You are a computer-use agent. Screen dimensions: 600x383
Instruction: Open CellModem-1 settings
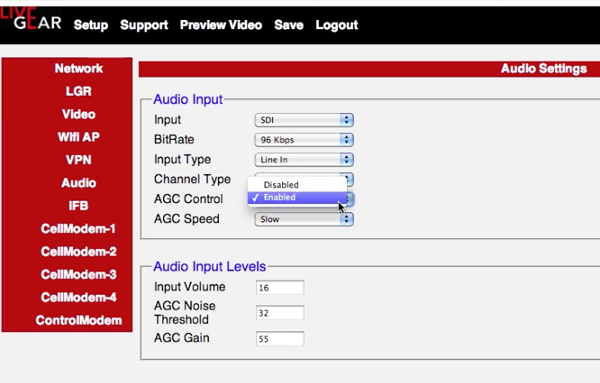[x=78, y=229]
